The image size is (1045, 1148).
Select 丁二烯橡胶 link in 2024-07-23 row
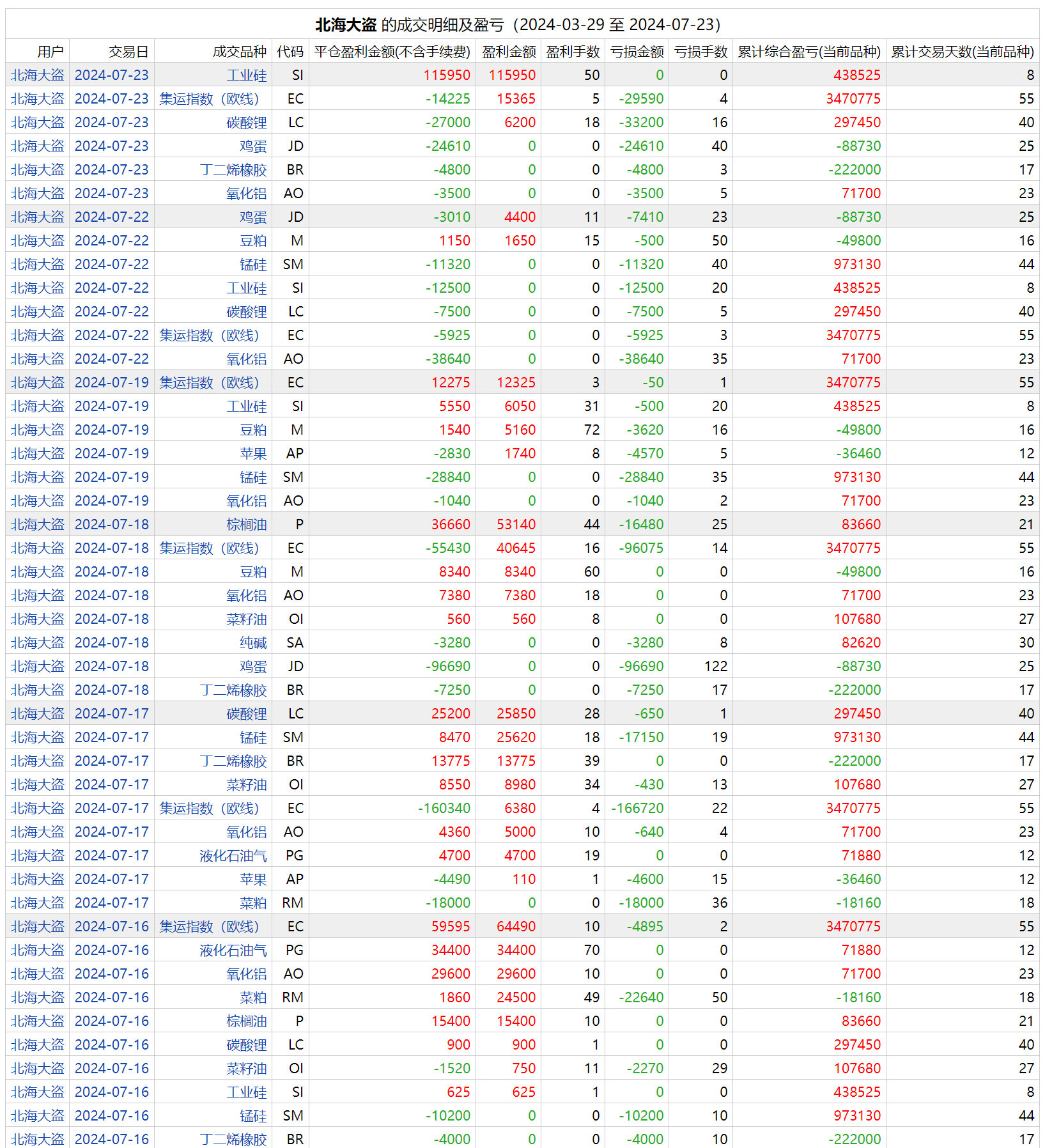(x=233, y=169)
